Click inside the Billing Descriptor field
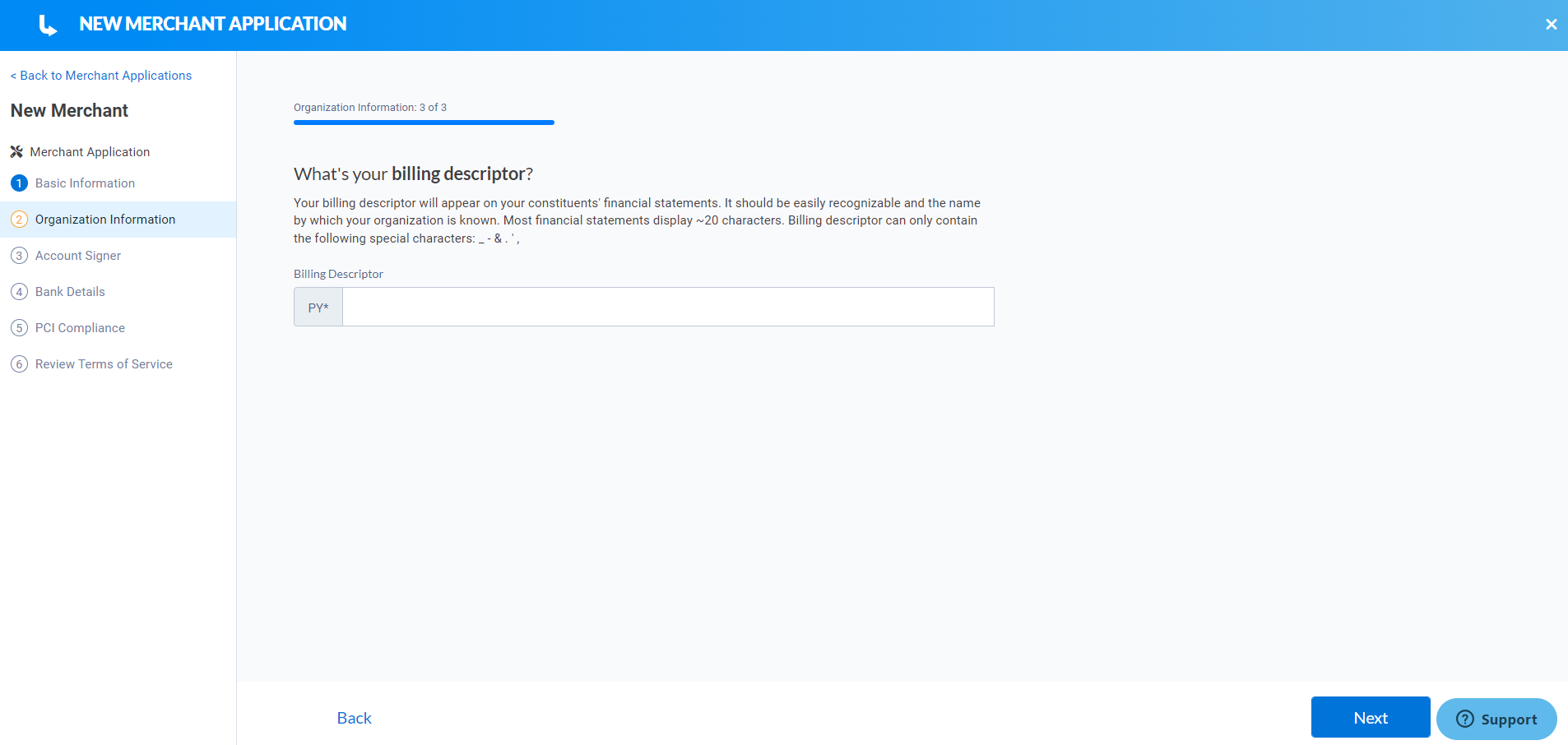The height and width of the screenshot is (745, 1568). pos(666,306)
